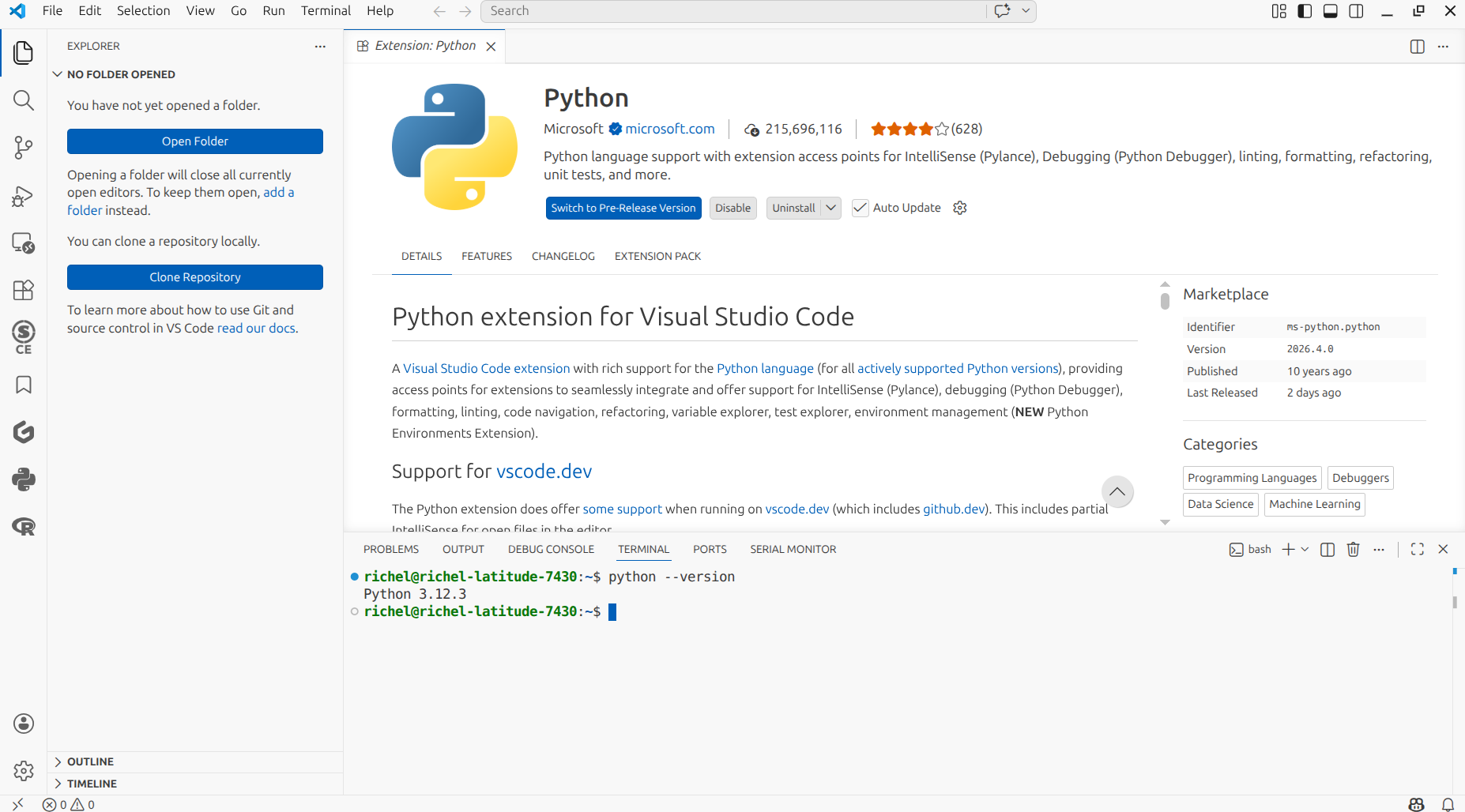Open errors and warnings status indicator
This screenshot has width=1465, height=812.
click(x=69, y=804)
